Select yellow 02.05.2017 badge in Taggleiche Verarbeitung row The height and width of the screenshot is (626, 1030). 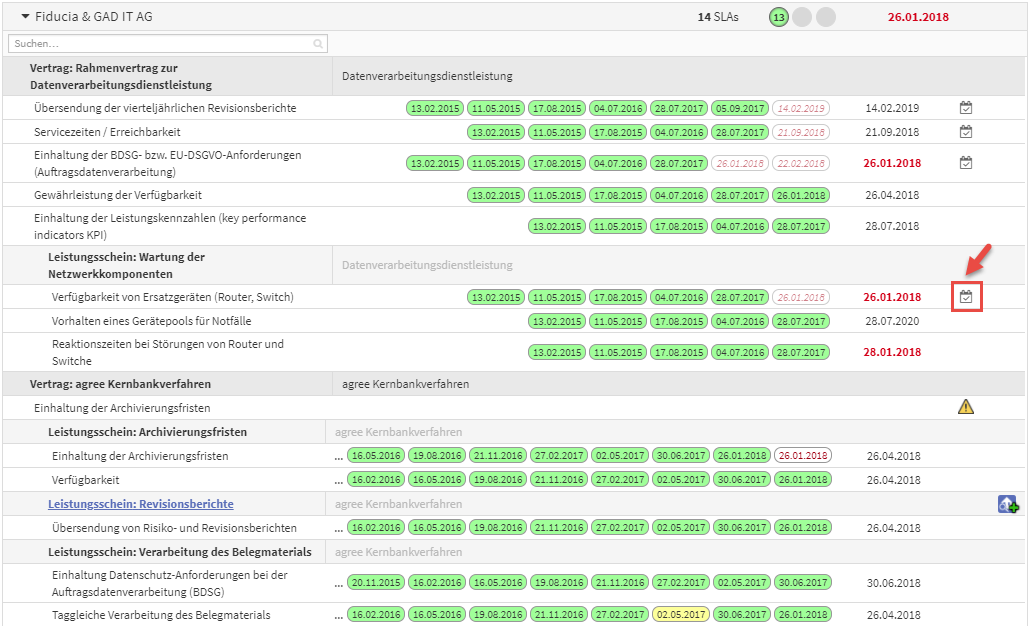[679, 615]
